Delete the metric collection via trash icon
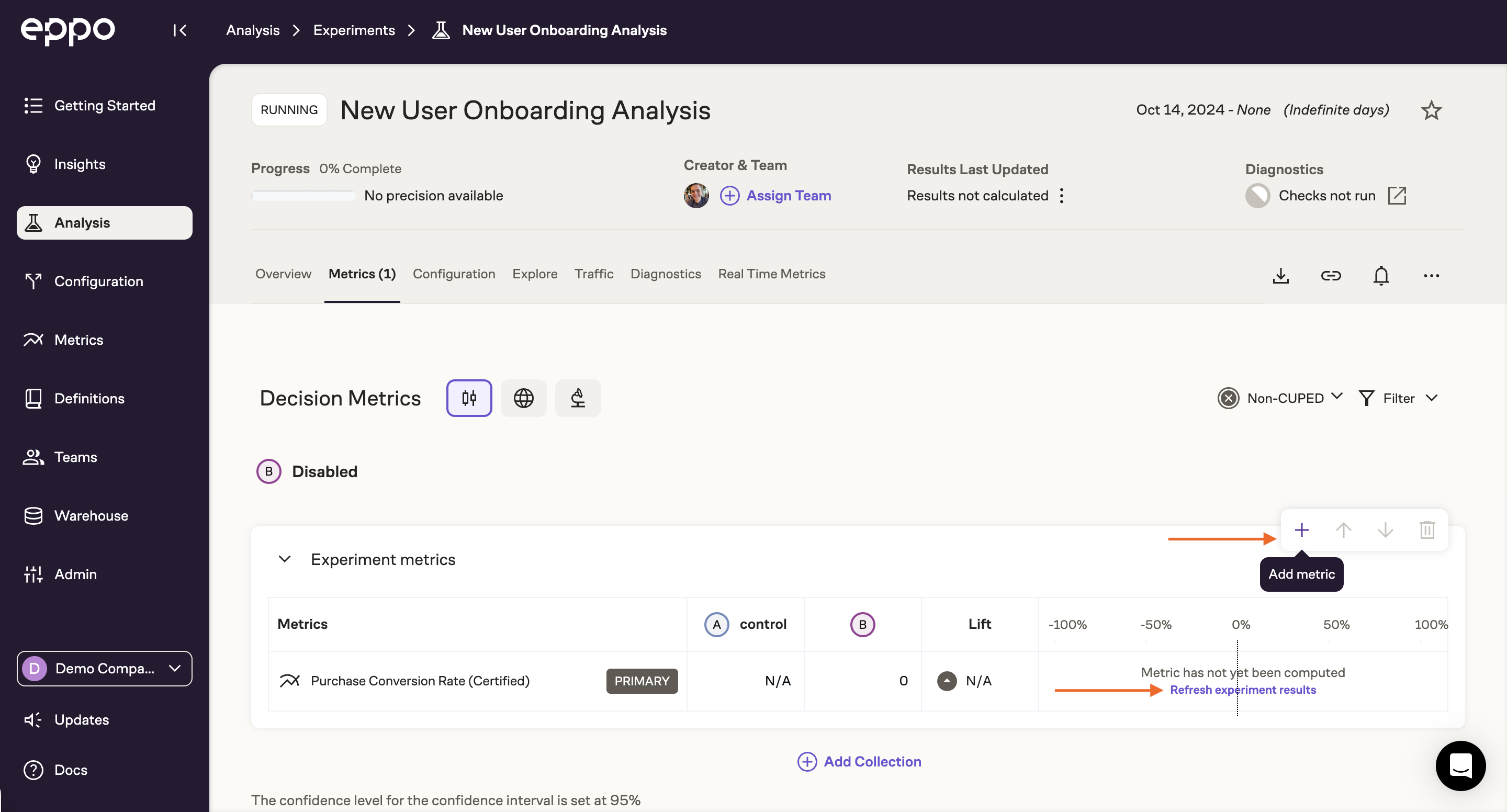Screen dimensions: 1507x812 coord(1427,530)
